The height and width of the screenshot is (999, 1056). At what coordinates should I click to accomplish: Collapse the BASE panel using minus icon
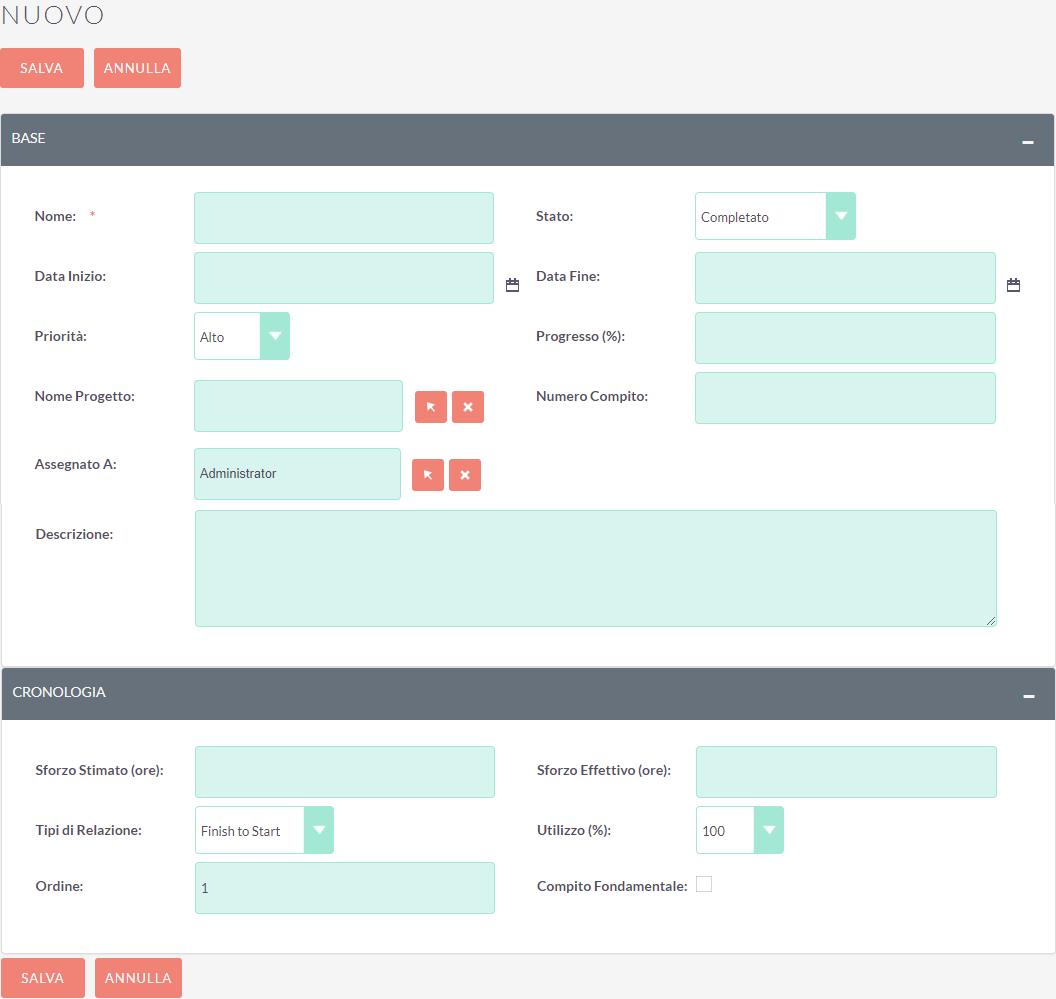(x=1027, y=142)
